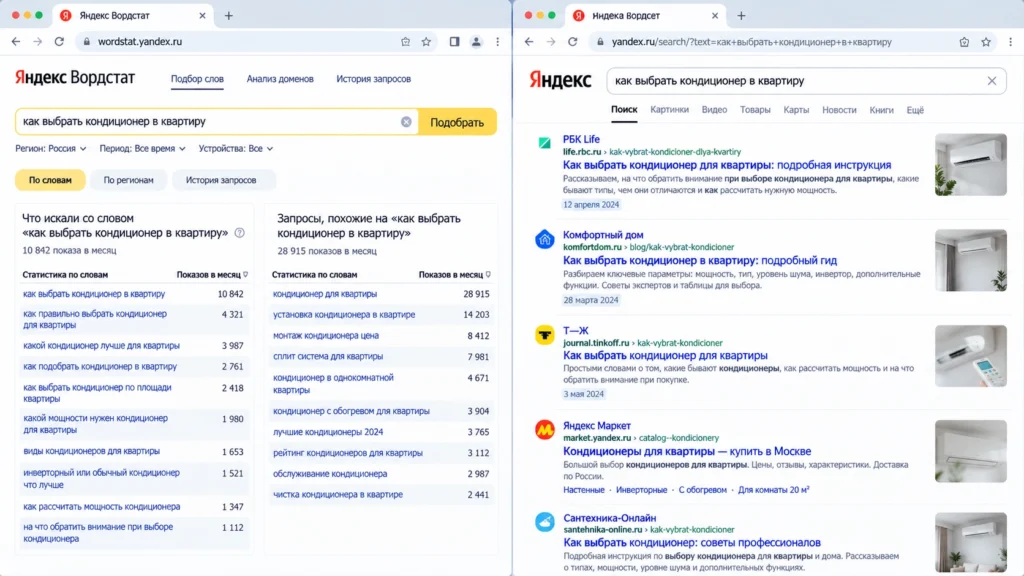Open the РБК Life result thumbnail image

tap(970, 165)
